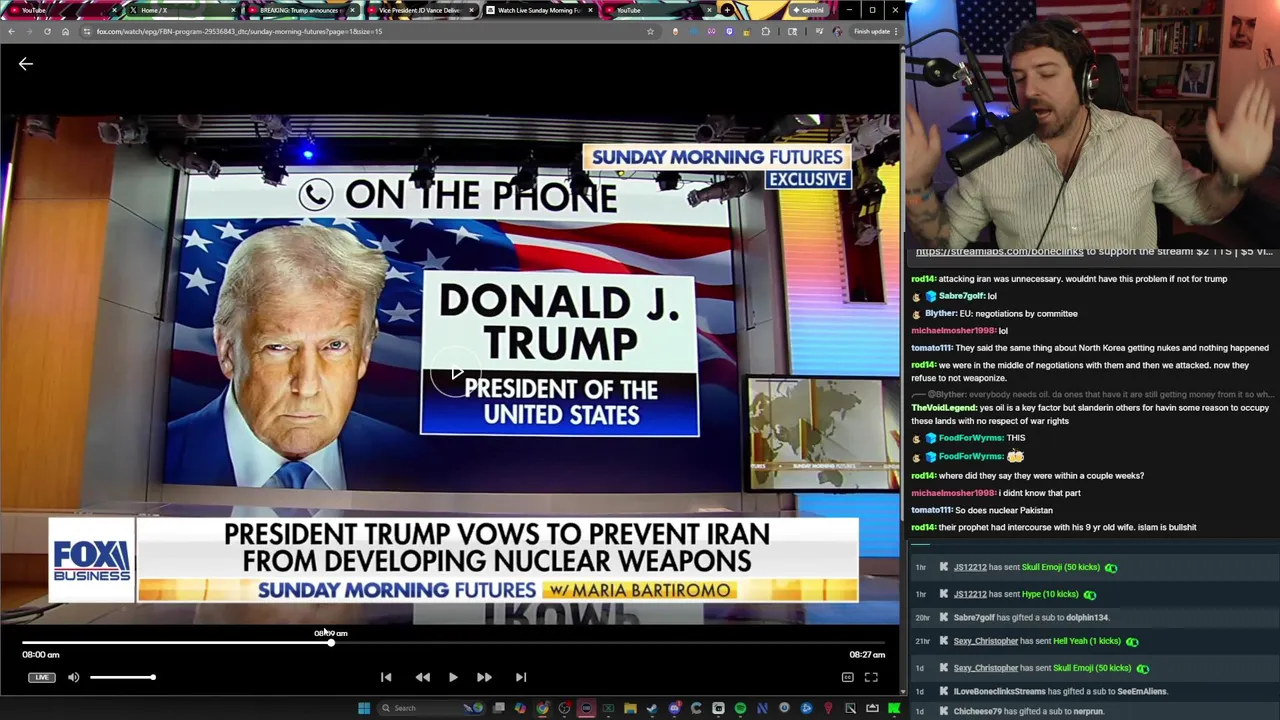
Task: Click michaelmosher1998's "I didnt know that part" message
Action: (x=995, y=493)
